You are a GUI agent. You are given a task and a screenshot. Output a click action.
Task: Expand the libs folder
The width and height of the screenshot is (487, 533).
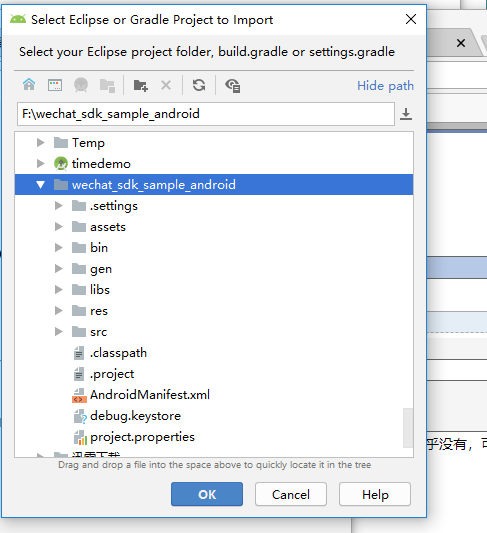click(x=58, y=290)
